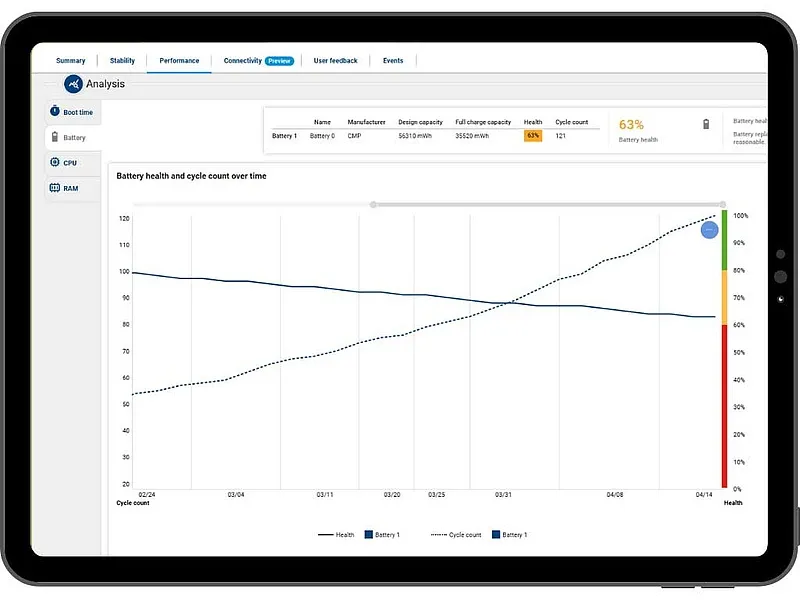The width and height of the screenshot is (800, 600).
Task: Open the Summary tab
Action: (x=70, y=60)
